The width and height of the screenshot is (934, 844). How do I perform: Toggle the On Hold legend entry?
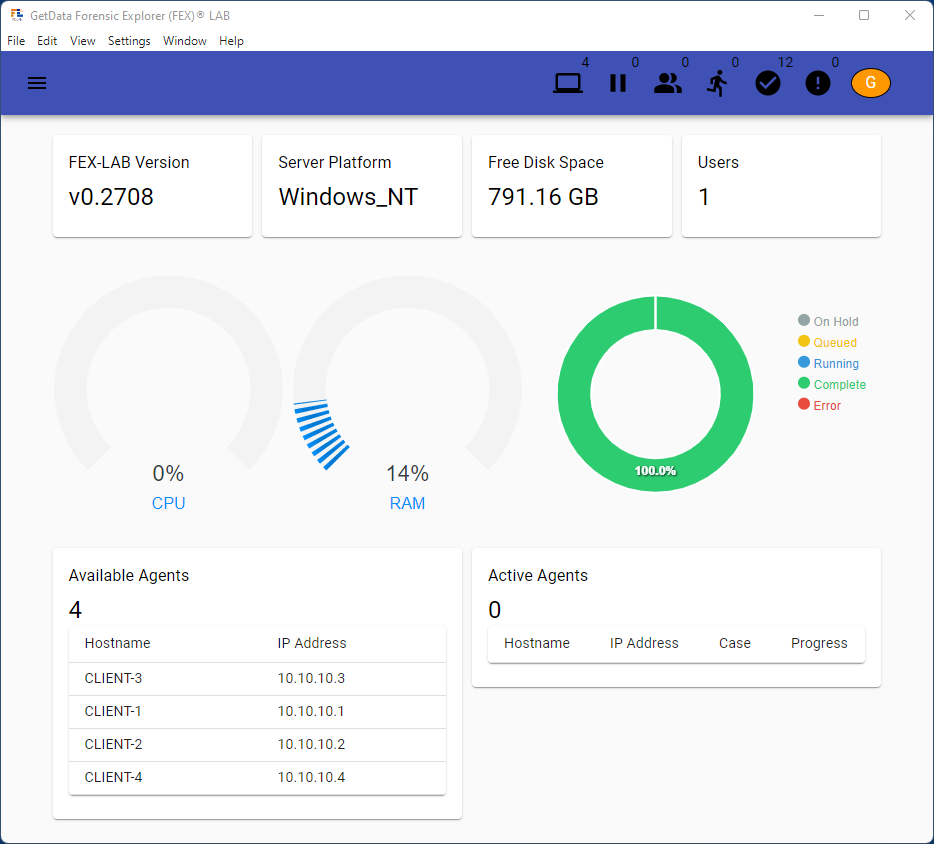[828, 321]
